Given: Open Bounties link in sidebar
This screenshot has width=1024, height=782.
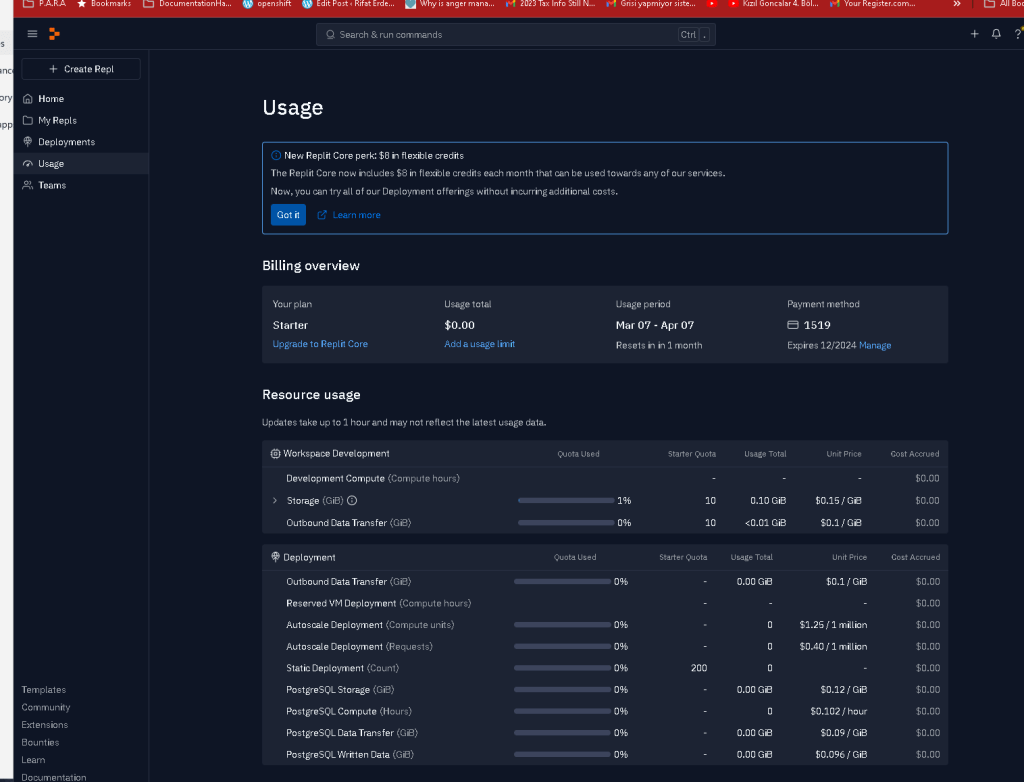Looking at the screenshot, I should point(40,742).
